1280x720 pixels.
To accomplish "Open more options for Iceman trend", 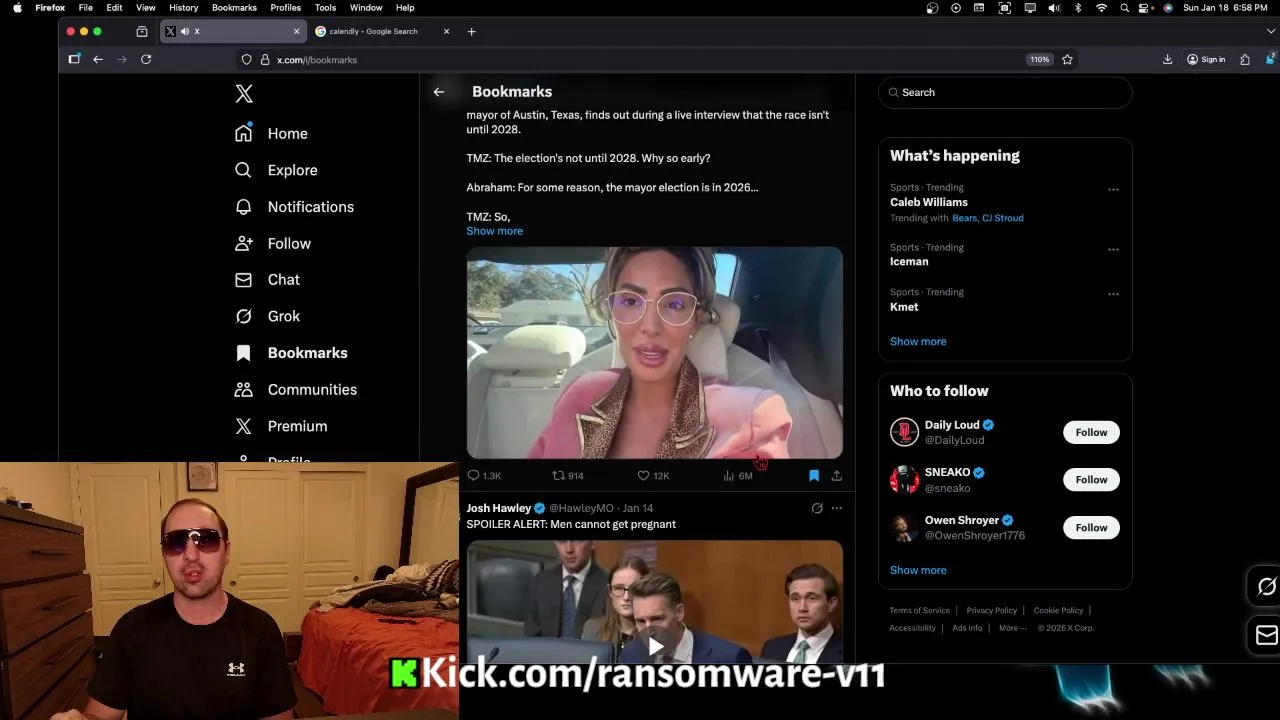I will 1113,249.
